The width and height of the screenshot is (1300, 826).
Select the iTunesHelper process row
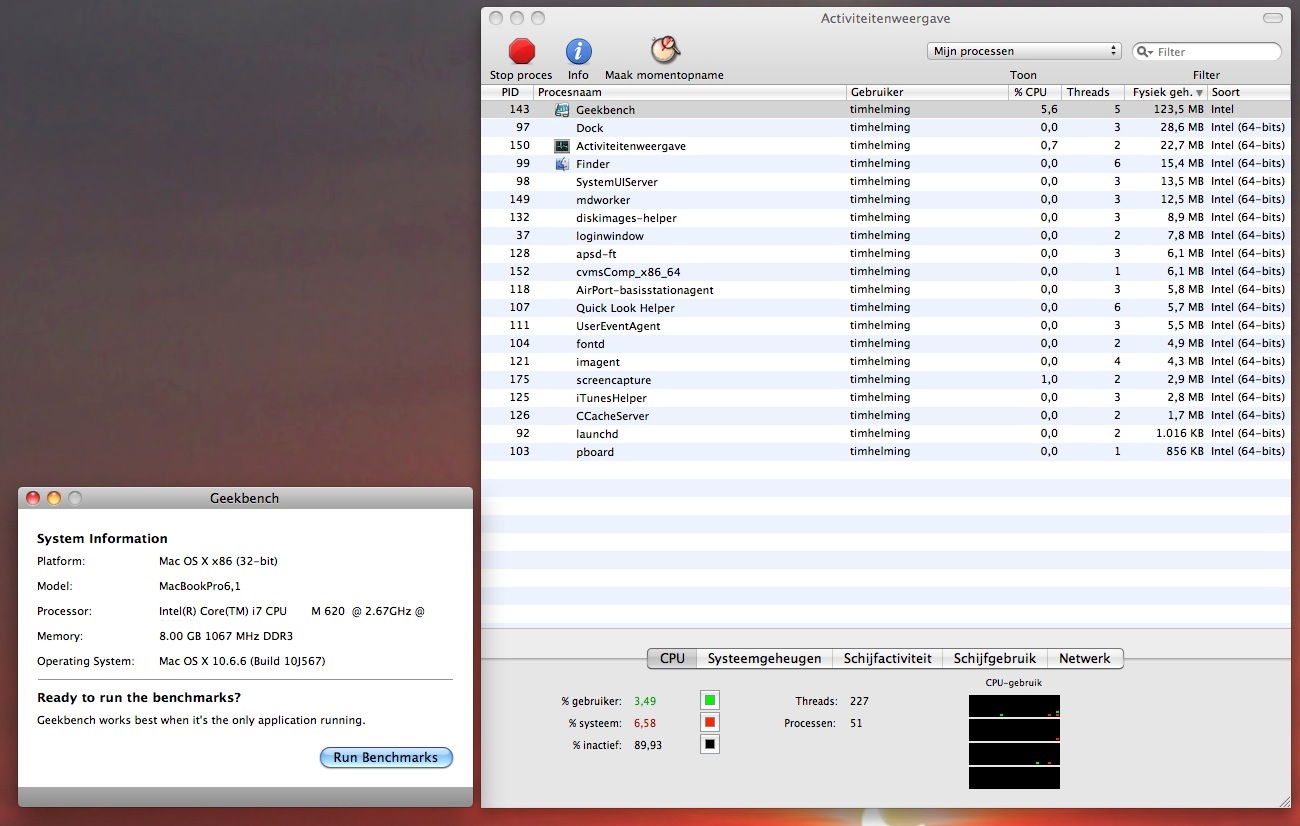tap(886, 398)
